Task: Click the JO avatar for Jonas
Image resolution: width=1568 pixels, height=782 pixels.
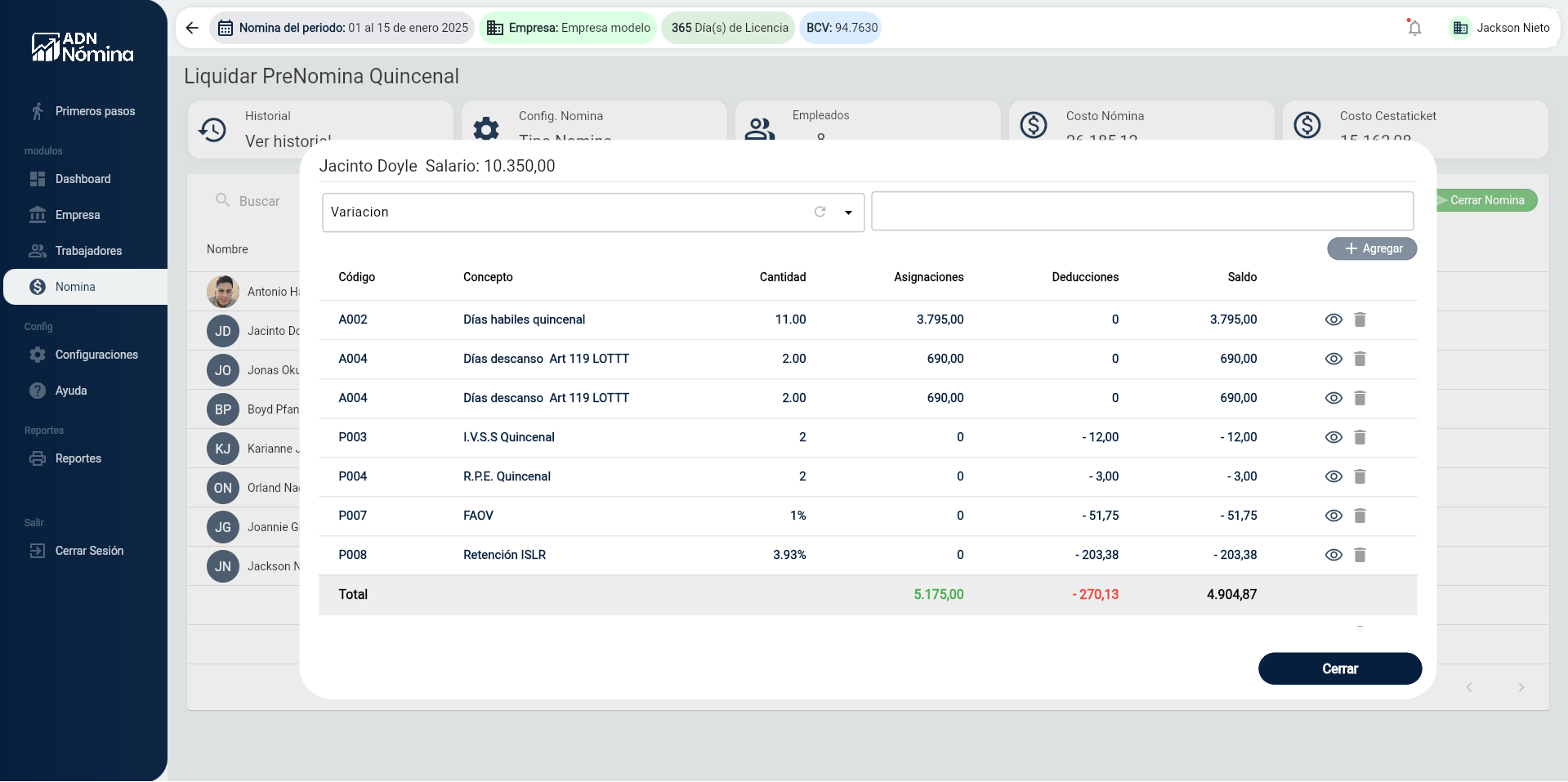Action: pos(223,370)
